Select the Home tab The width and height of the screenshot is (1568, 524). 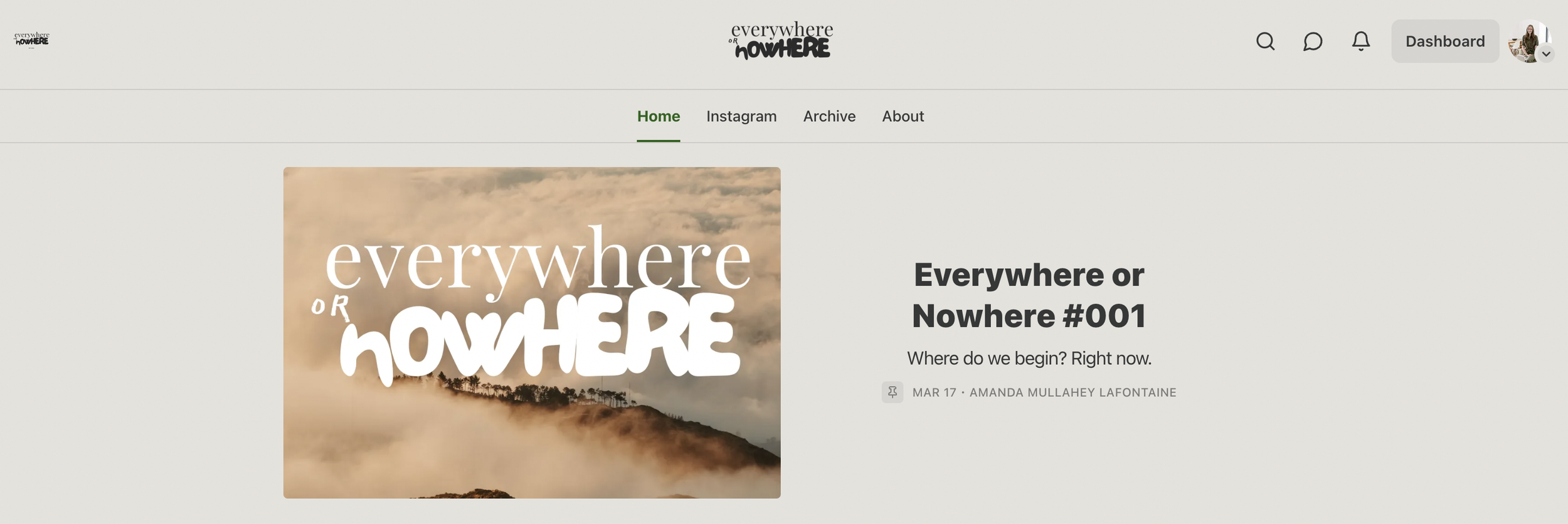point(659,117)
